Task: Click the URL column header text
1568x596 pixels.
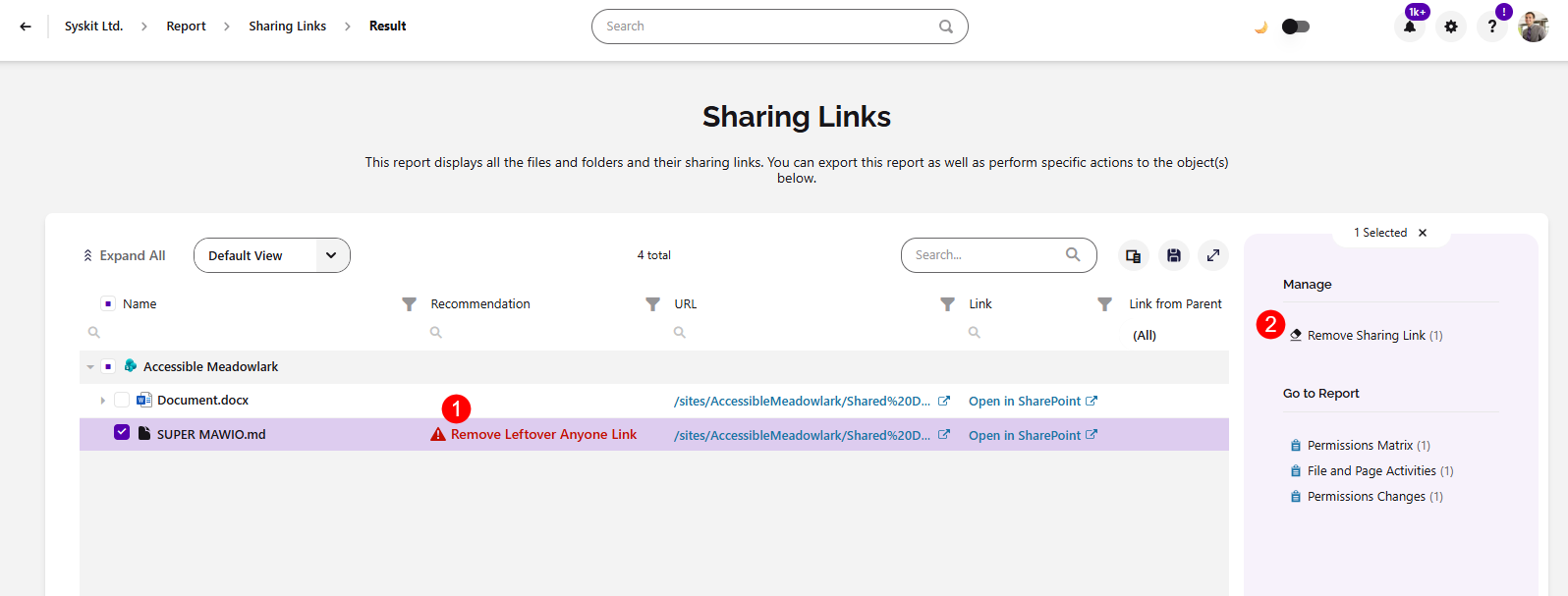Action: 686,304
